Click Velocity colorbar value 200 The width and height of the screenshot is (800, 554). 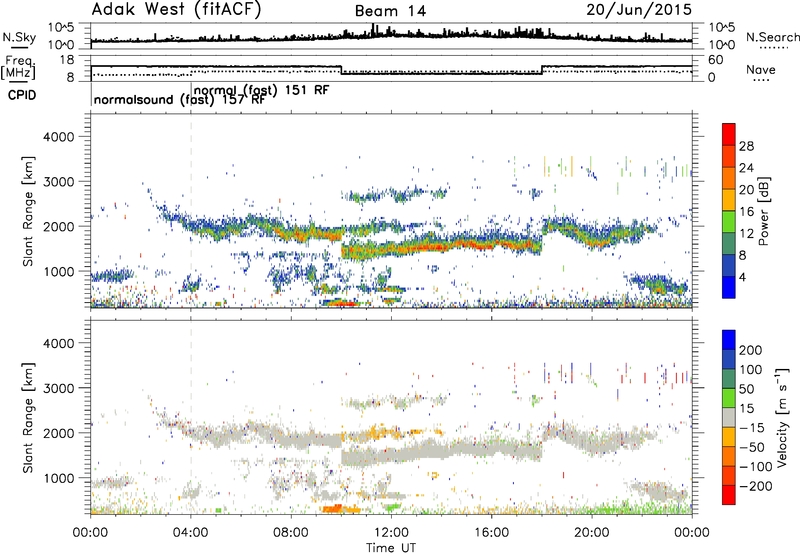click(751, 350)
